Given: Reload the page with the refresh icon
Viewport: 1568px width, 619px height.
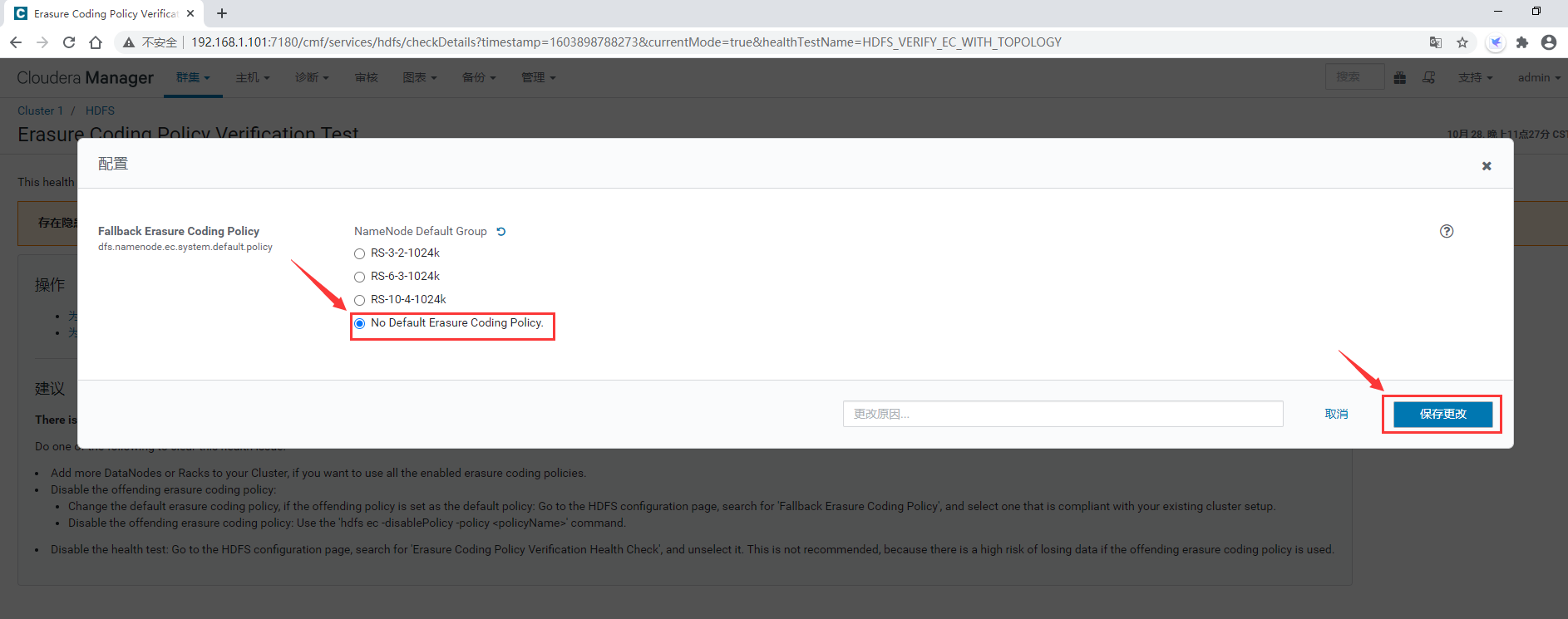Looking at the screenshot, I should [x=69, y=42].
